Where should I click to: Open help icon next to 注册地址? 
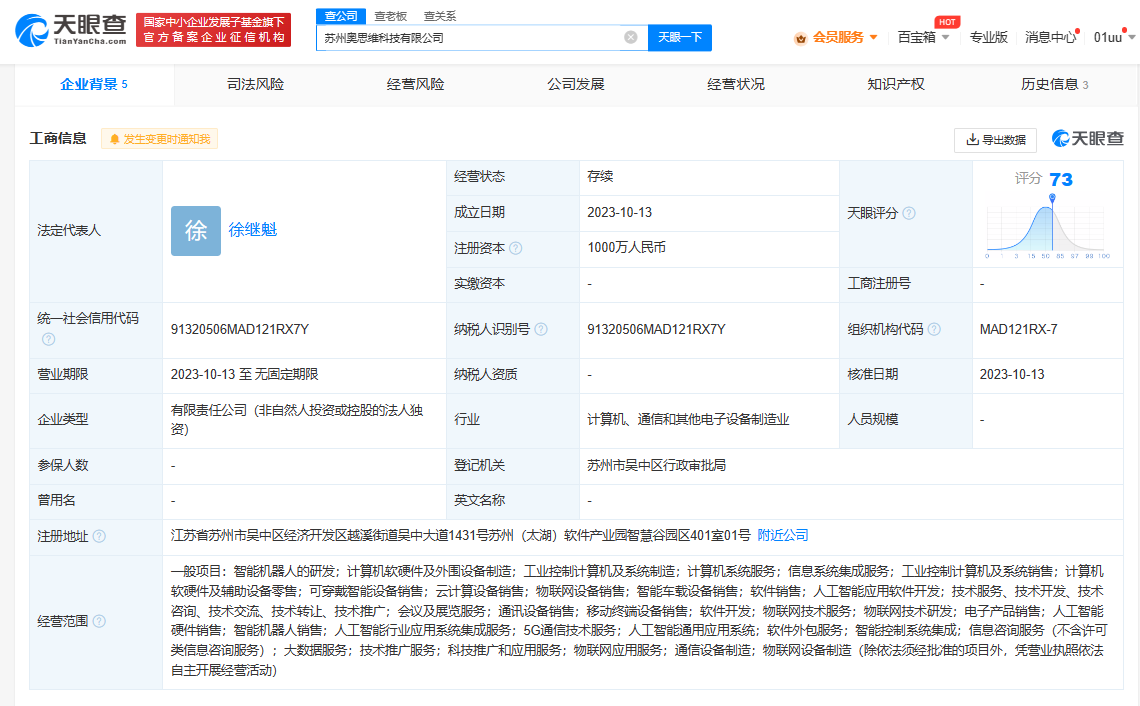[100, 536]
